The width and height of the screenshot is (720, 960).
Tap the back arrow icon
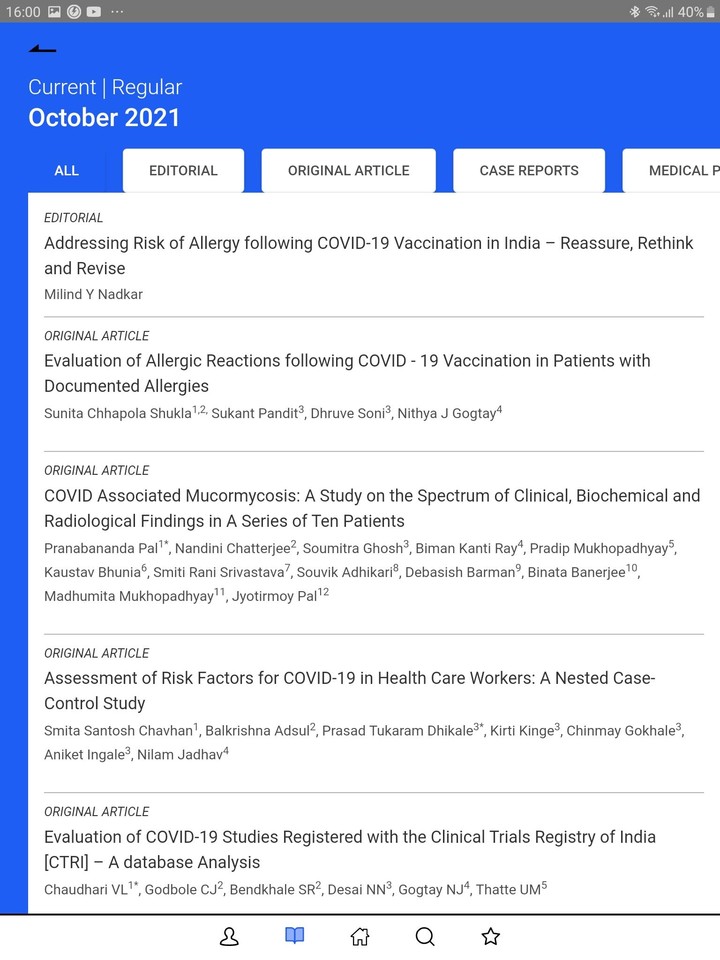click(43, 48)
